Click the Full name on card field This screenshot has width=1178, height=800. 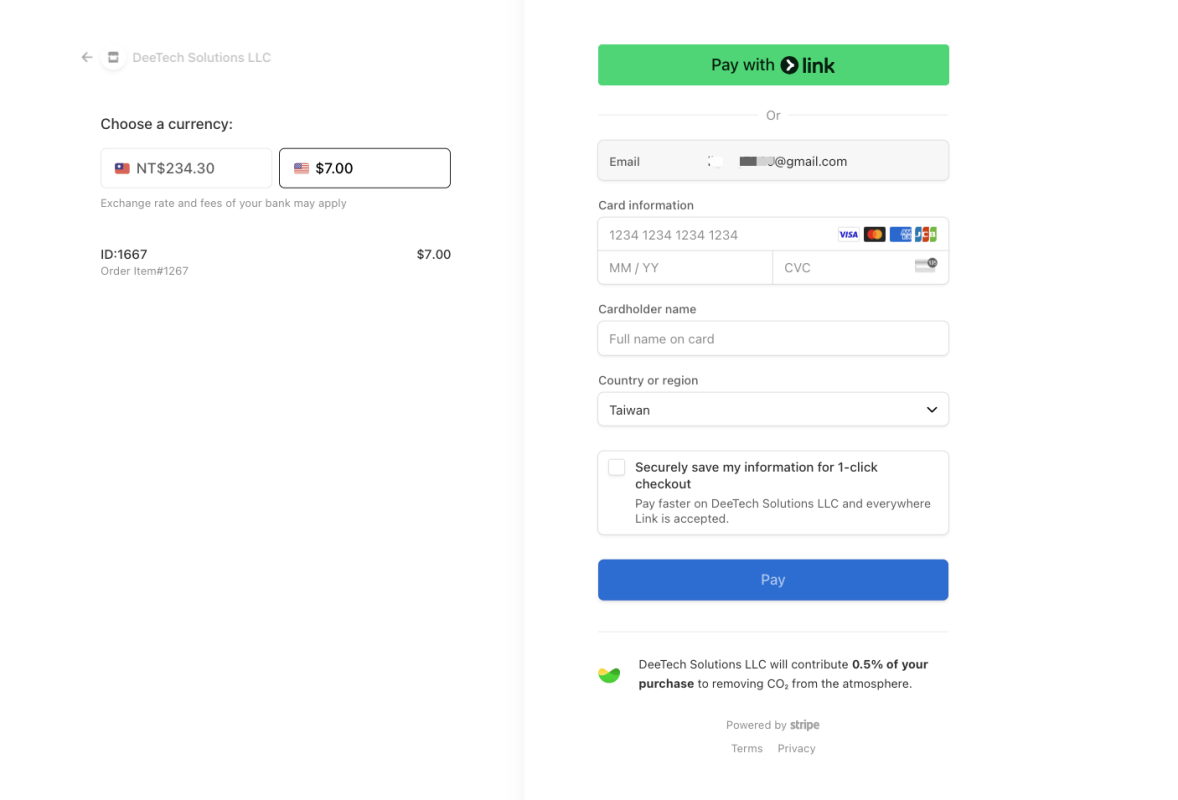tap(773, 339)
